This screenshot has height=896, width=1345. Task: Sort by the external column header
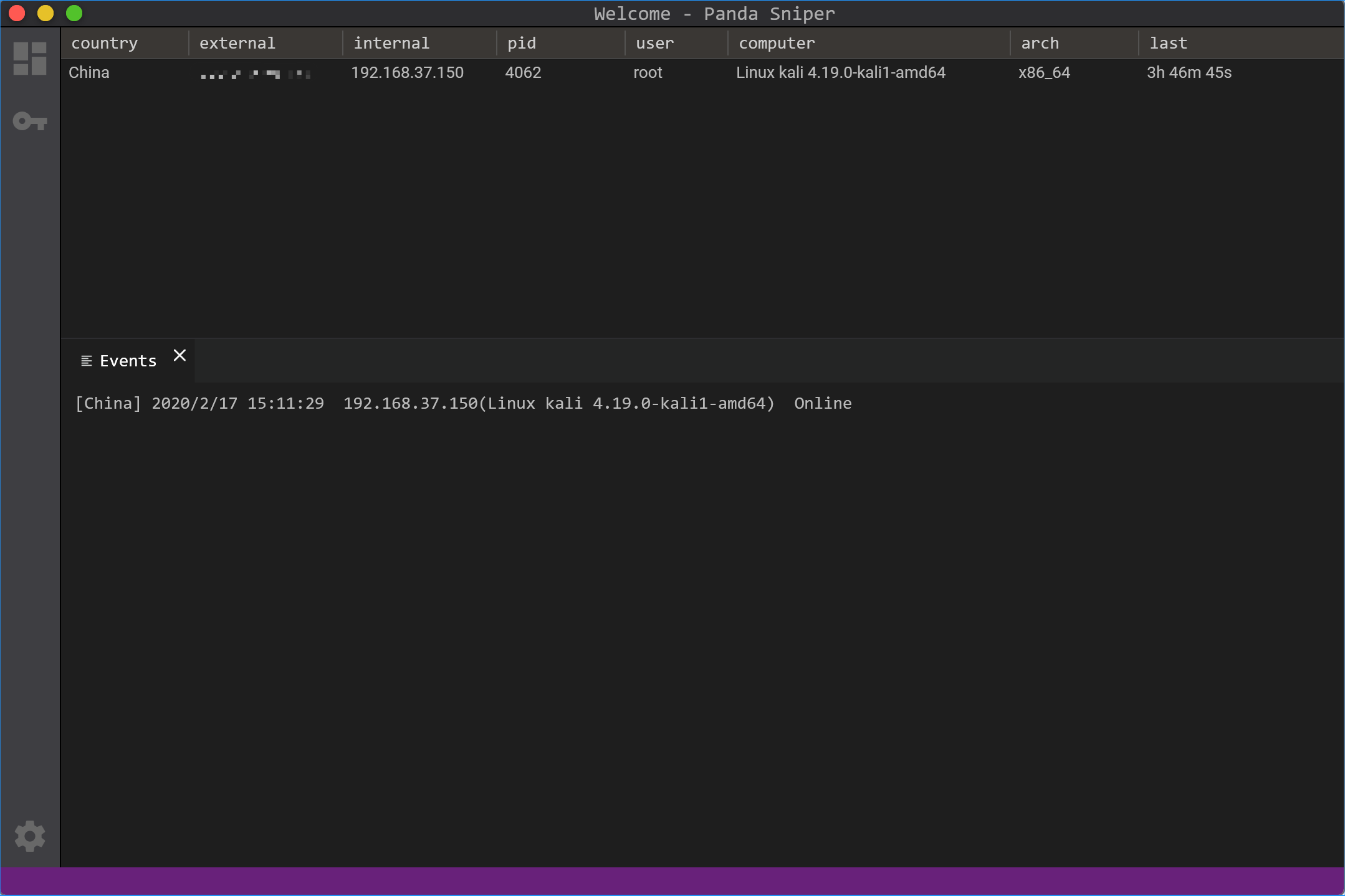coord(237,43)
